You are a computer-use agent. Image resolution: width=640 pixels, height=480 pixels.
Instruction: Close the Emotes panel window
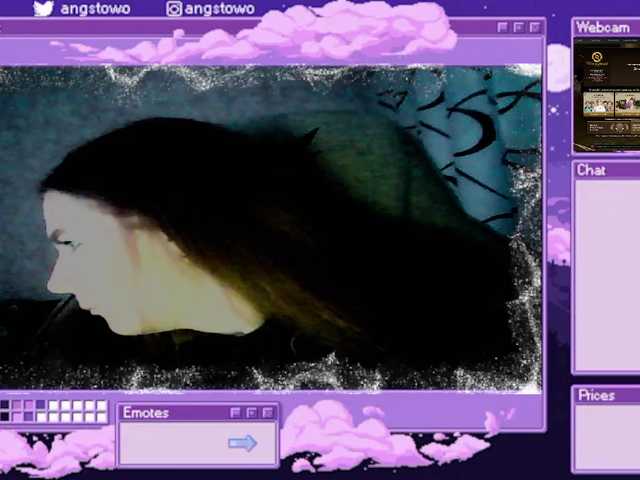tap(267, 413)
